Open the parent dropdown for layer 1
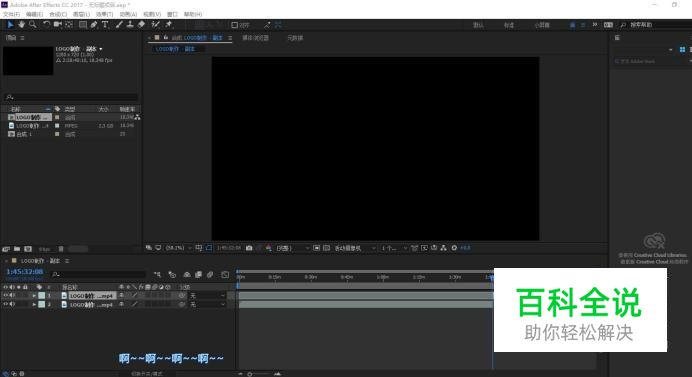Screen dimensions: 692x377 click(207, 296)
